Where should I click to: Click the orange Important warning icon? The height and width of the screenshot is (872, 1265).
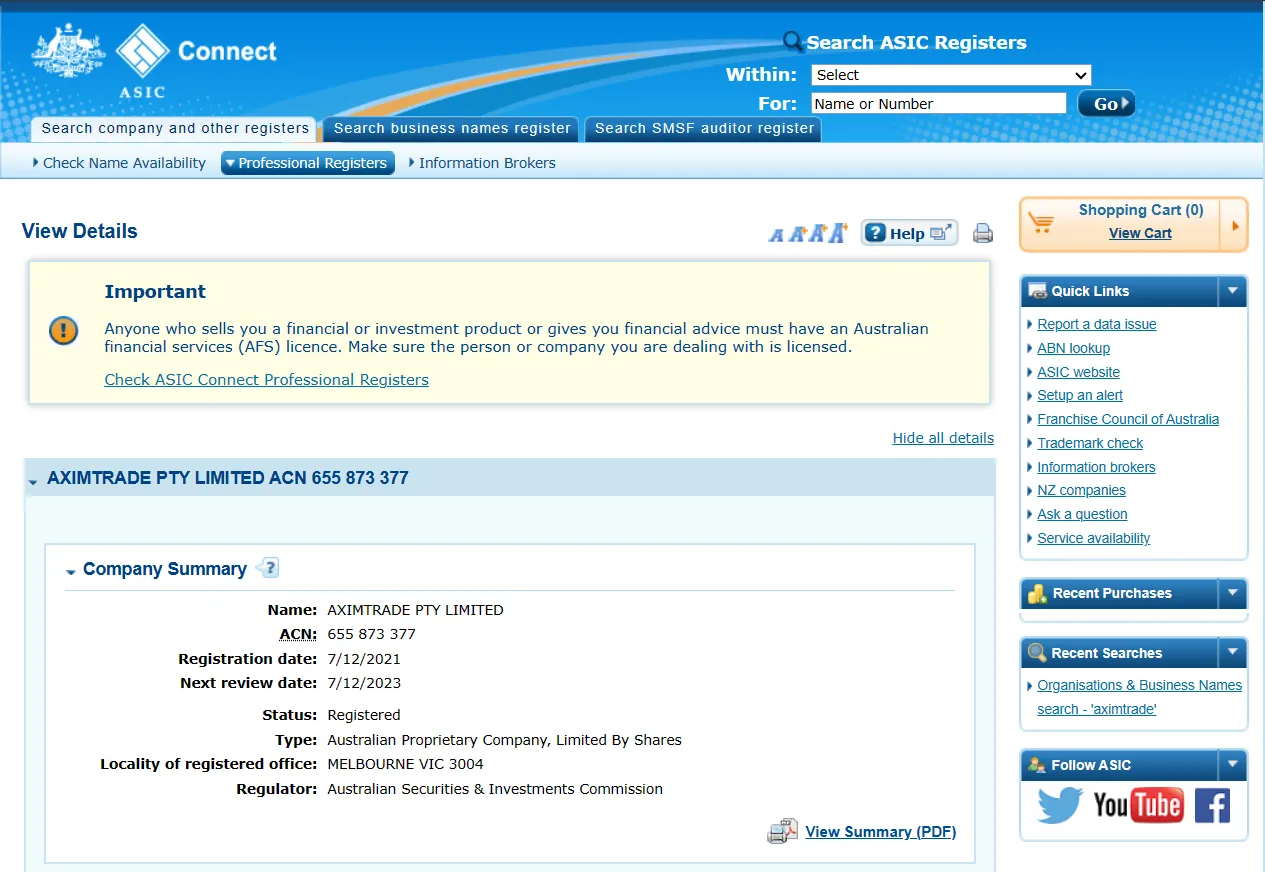pyautogui.click(x=63, y=330)
